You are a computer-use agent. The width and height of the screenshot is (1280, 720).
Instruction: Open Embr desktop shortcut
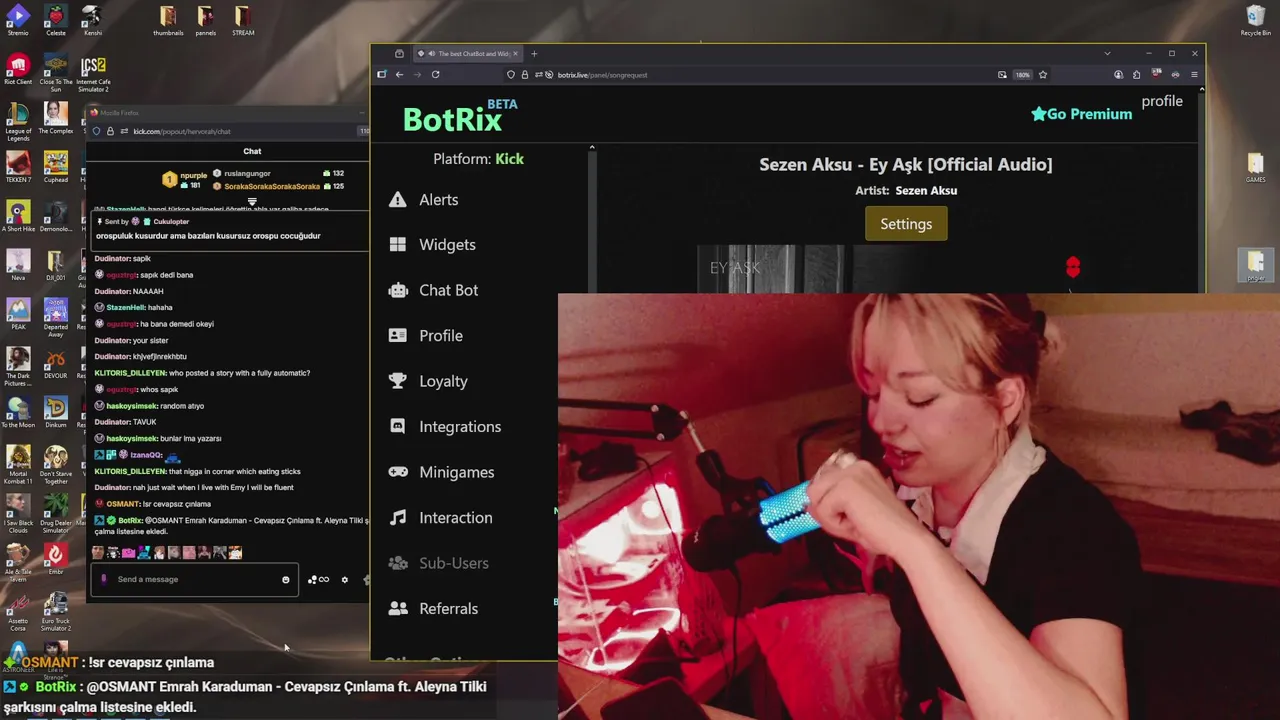click(x=56, y=559)
